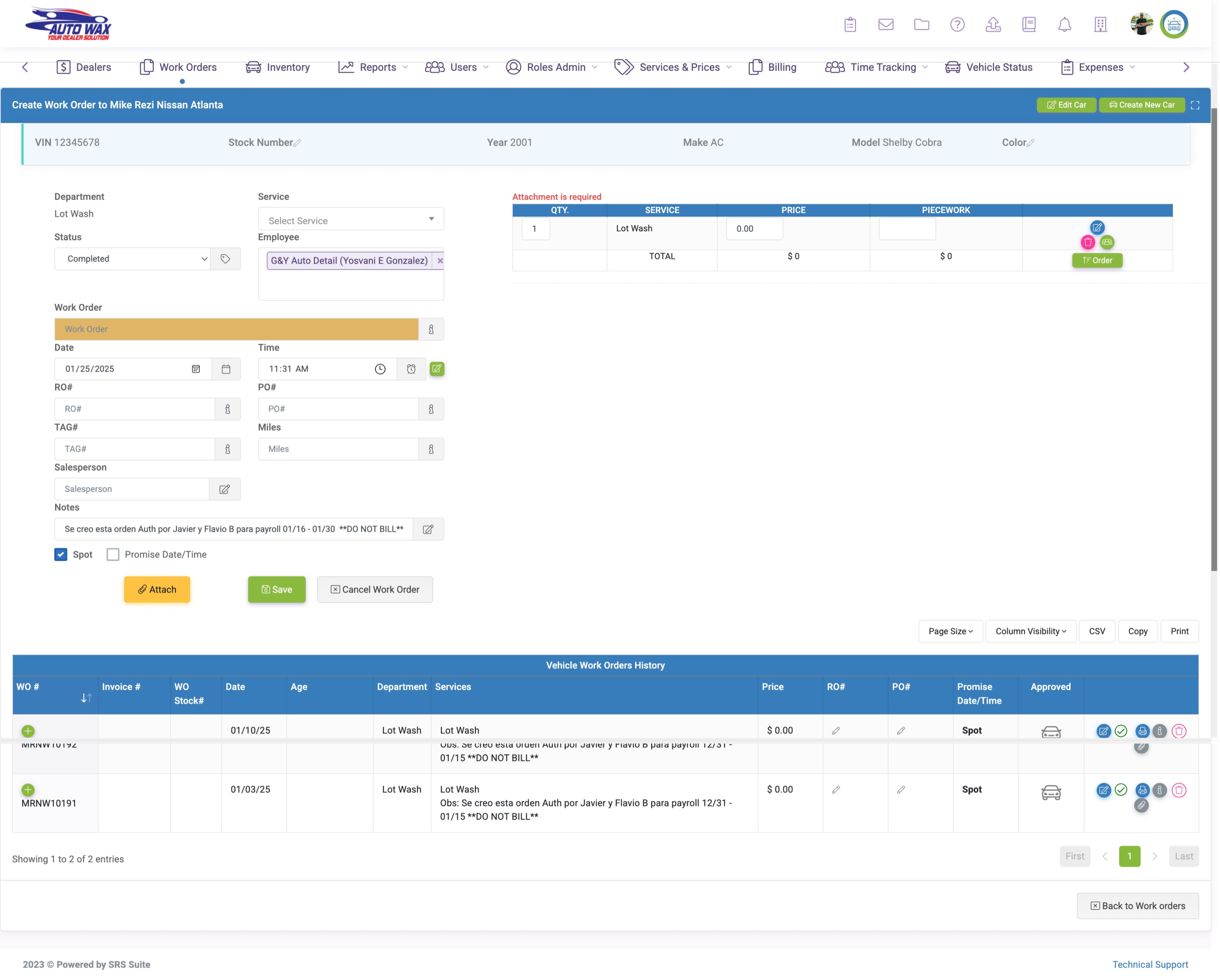This screenshot has width=1220, height=980.
Task: Click the notifications bell icon
Action: tap(1064, 24)
